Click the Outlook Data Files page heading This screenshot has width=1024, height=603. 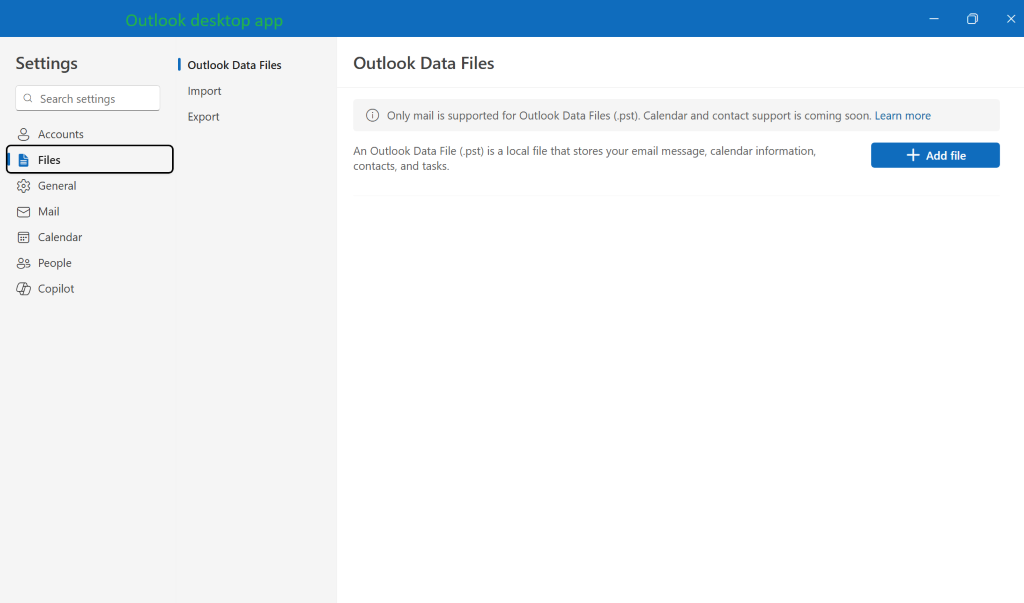point(424,63)
